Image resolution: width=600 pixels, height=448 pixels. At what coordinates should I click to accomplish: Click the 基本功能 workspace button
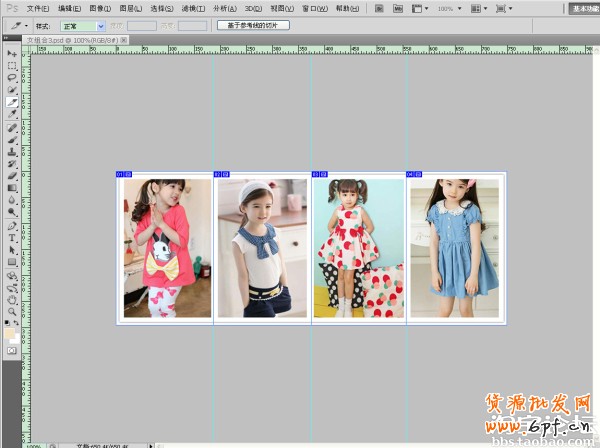pyautogui.click(x=584, y=8)
